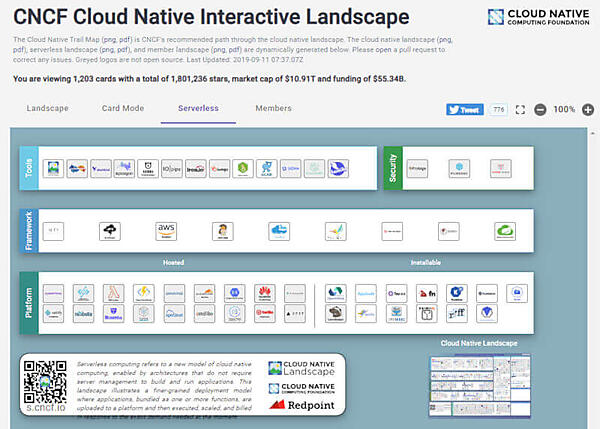Switch to the Card Mode tab
This screenshot has height=429, width=600.
pos(123,108)
